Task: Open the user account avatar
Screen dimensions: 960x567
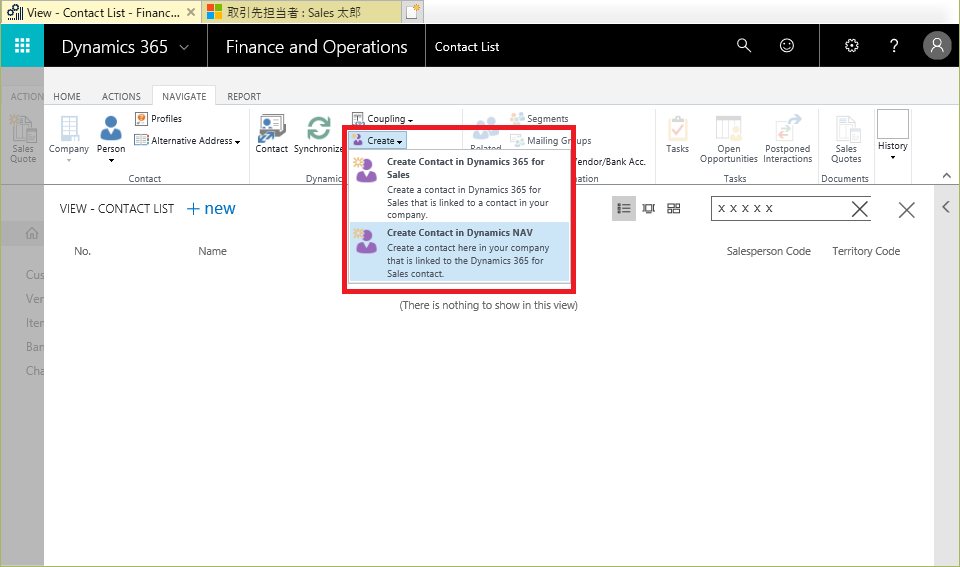Action: tap(937, 45)
